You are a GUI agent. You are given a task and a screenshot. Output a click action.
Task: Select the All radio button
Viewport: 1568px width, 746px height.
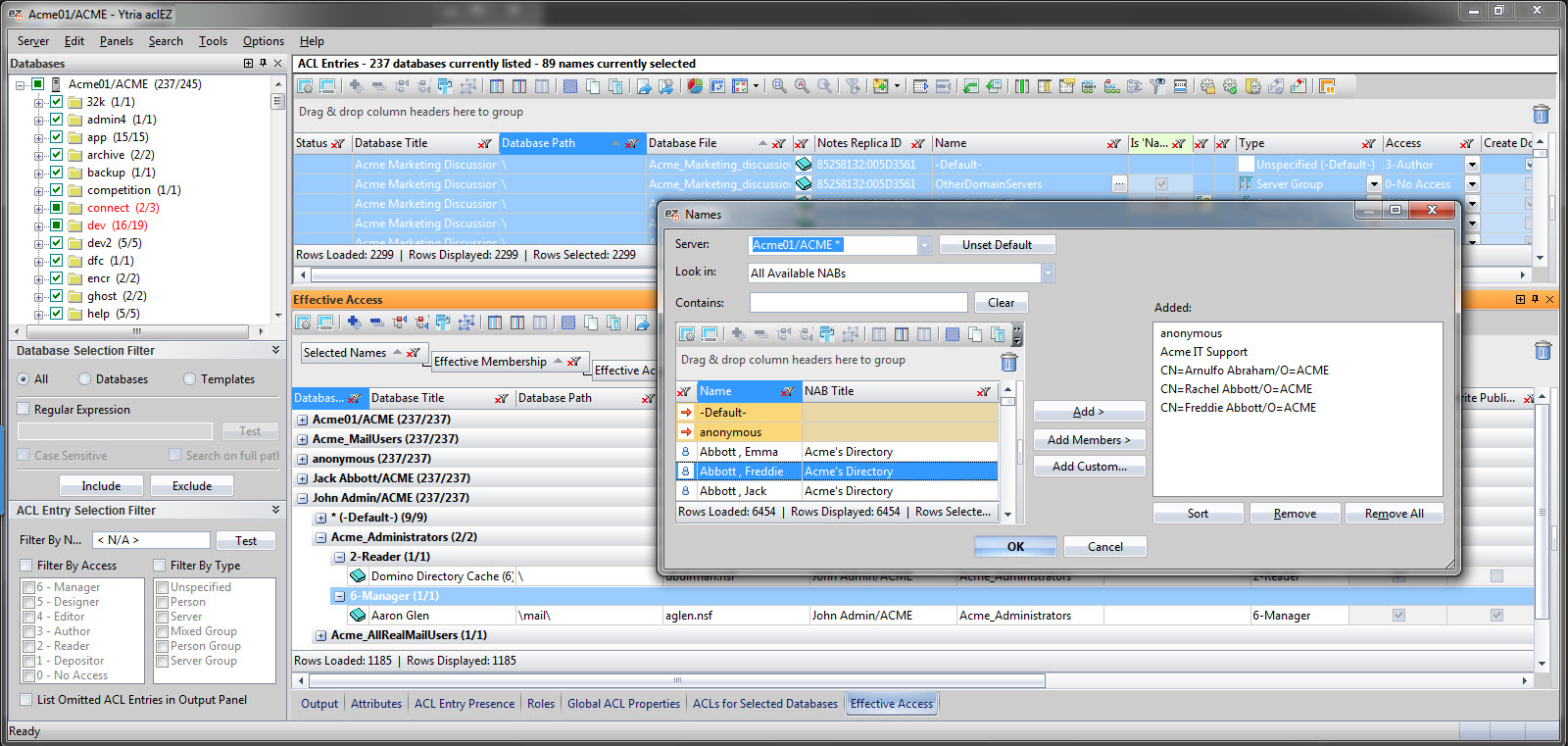point(24,378)
